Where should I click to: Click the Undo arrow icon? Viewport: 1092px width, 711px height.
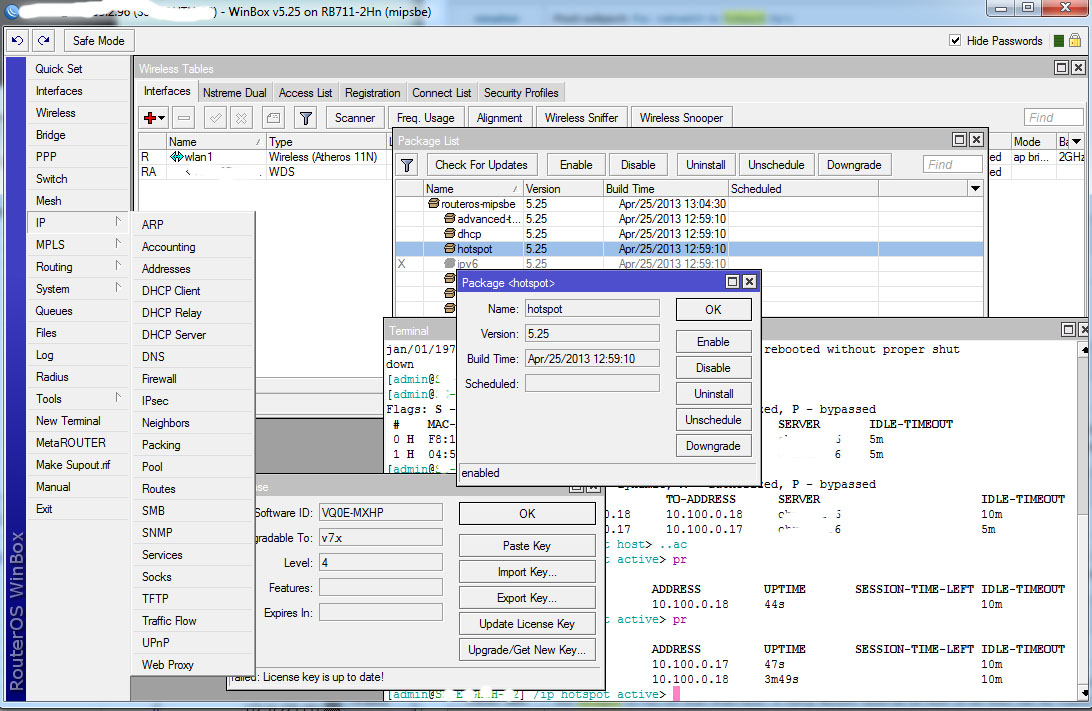coord(17,41)
